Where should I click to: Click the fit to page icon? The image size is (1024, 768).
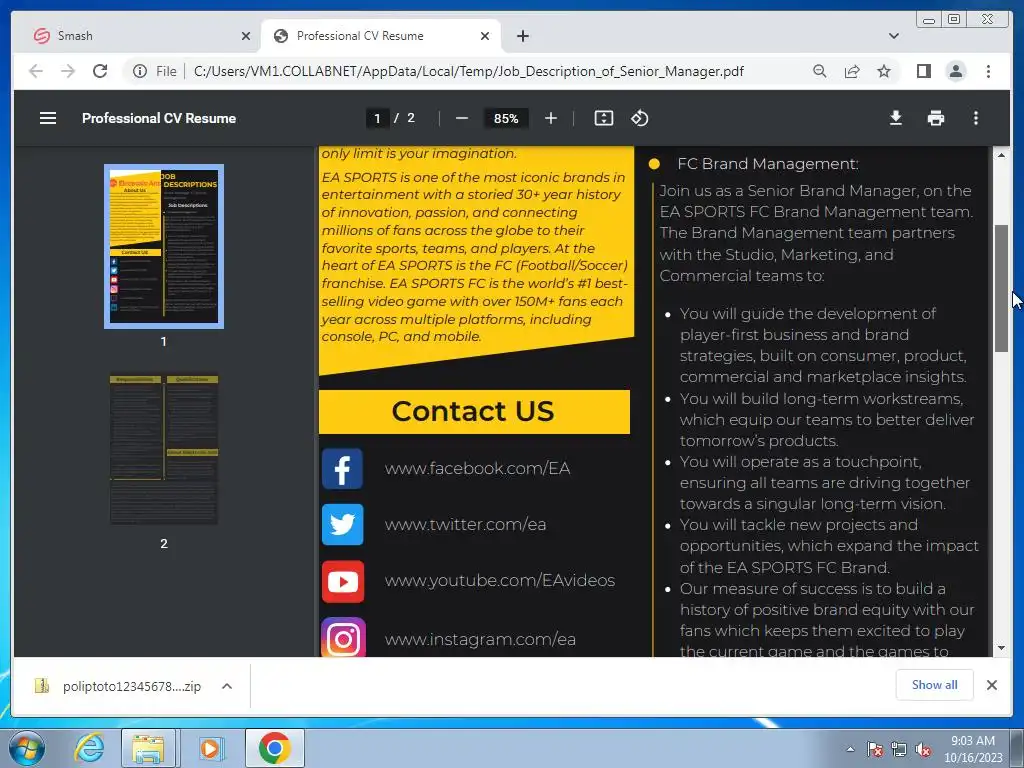click(x=603, y=118)
